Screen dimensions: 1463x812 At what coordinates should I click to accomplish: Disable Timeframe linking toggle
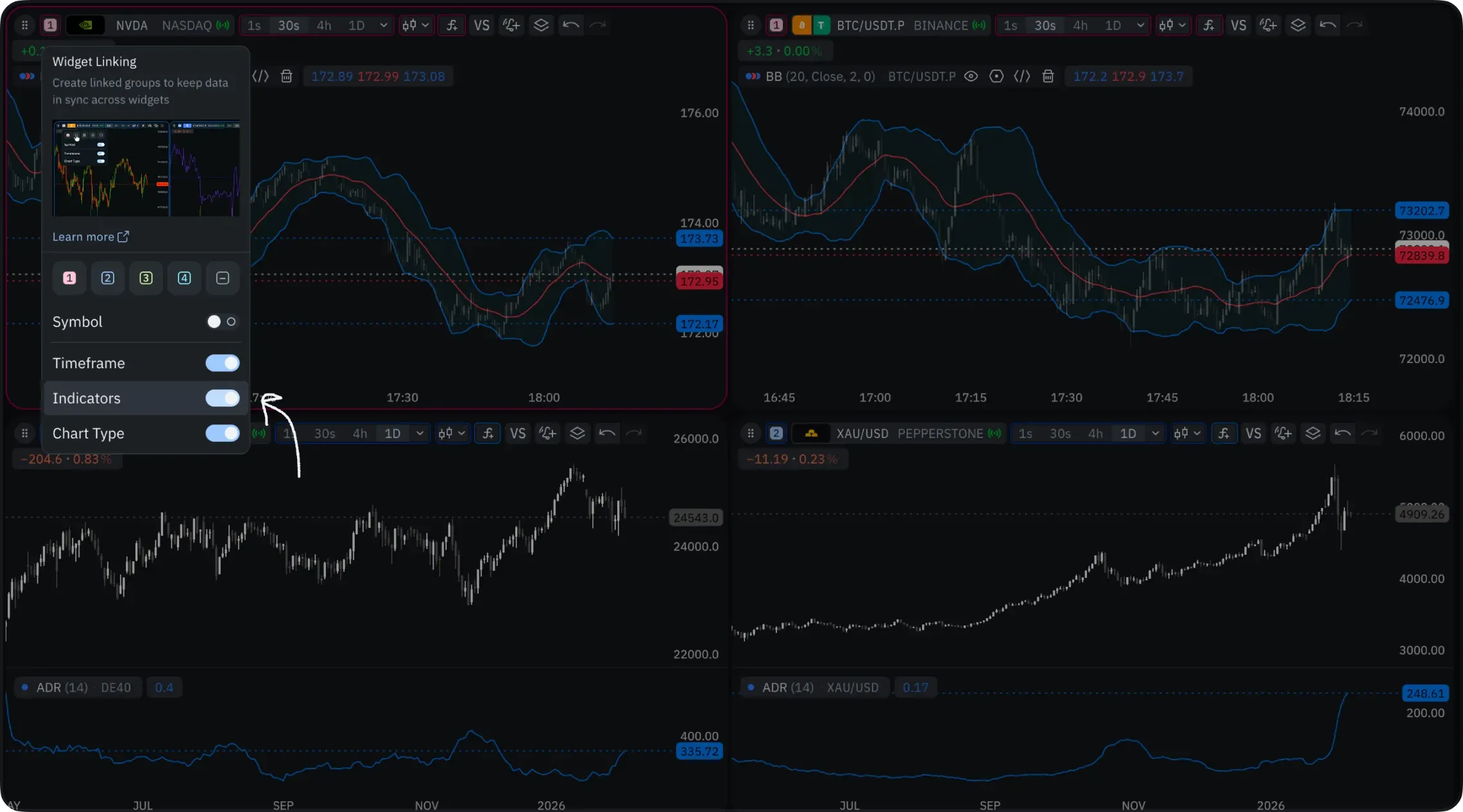click(222, 363)
